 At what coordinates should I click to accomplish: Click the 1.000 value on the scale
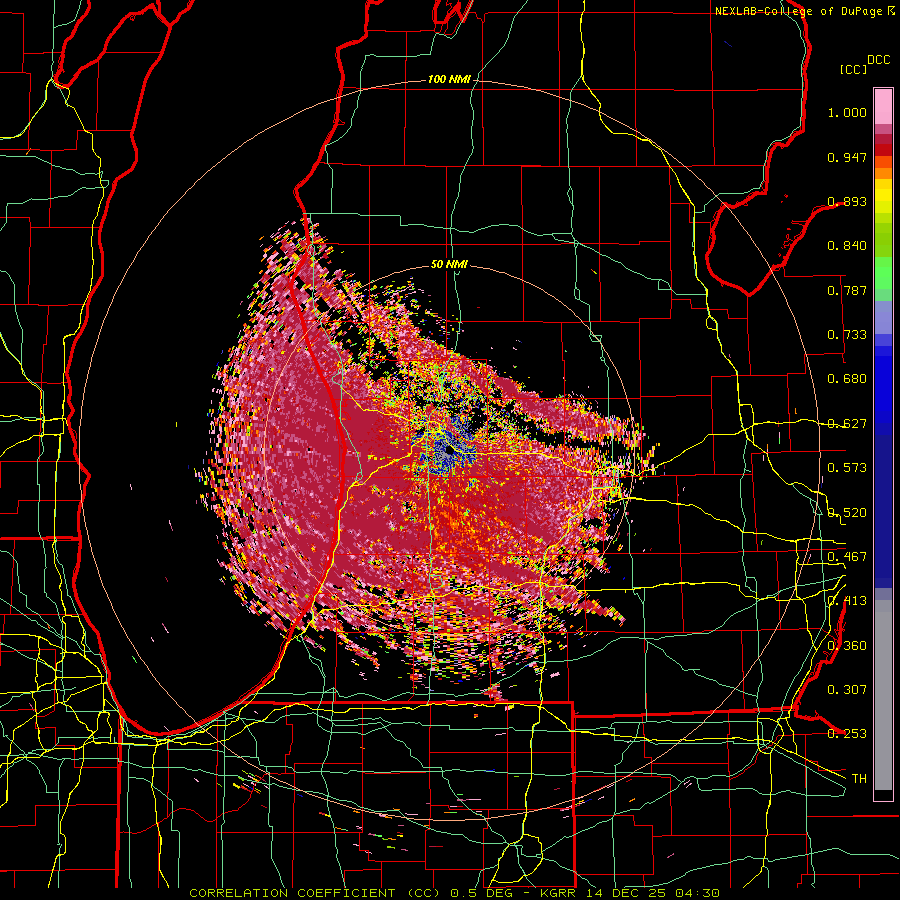pos(847,112)
